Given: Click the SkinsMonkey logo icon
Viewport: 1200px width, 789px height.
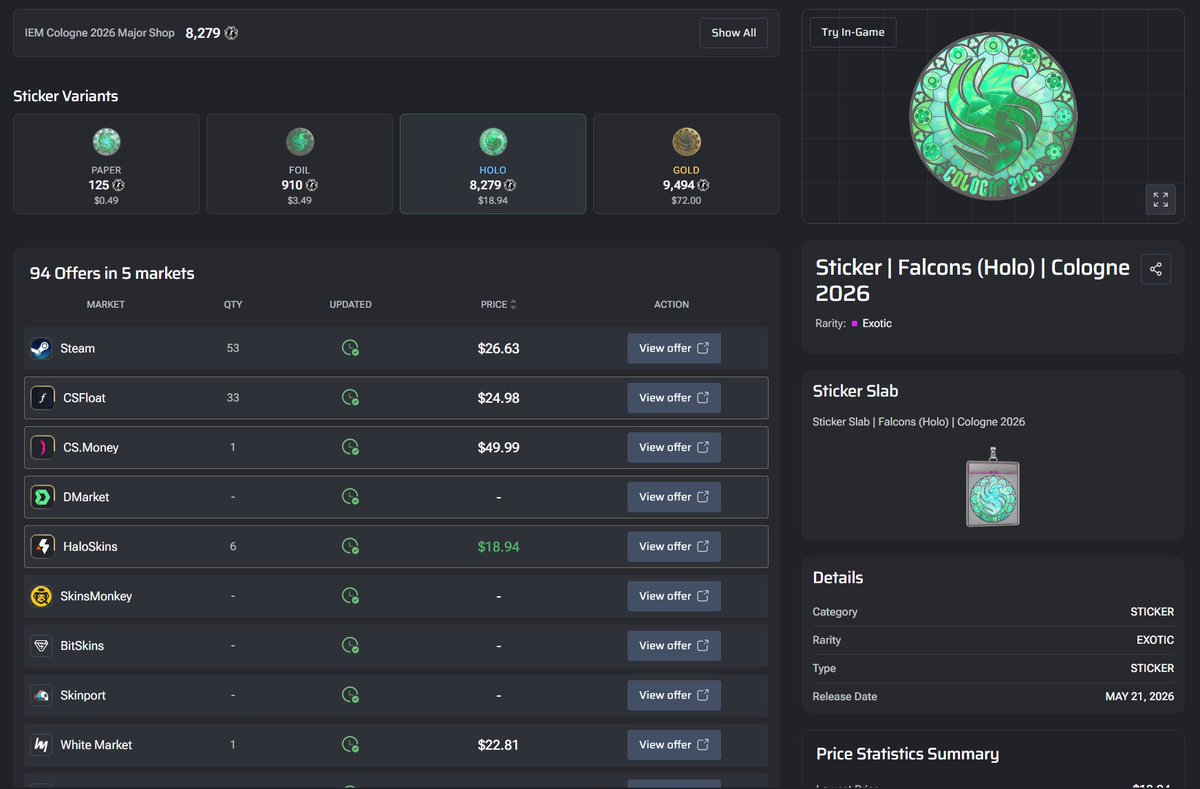Looking at the screenshot, I should [41, 596].
